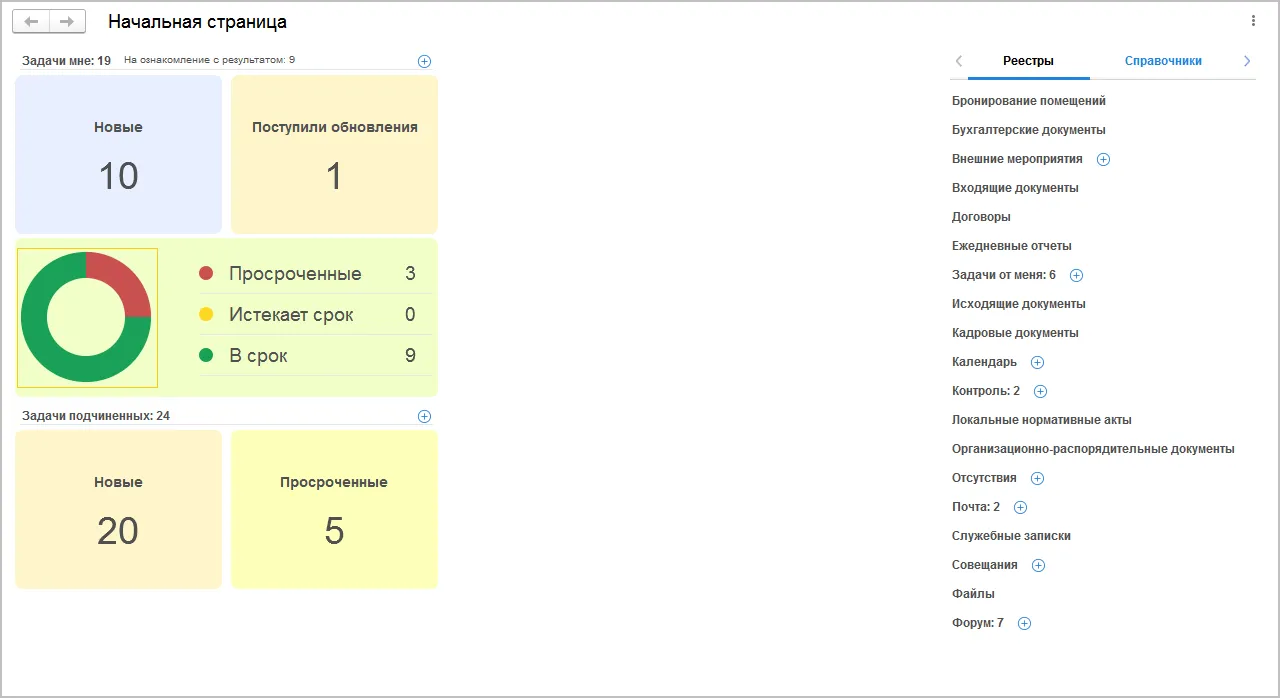Click plus icon next to Отсутствия
1280x698 pixels.
(x=1037, y=478)
